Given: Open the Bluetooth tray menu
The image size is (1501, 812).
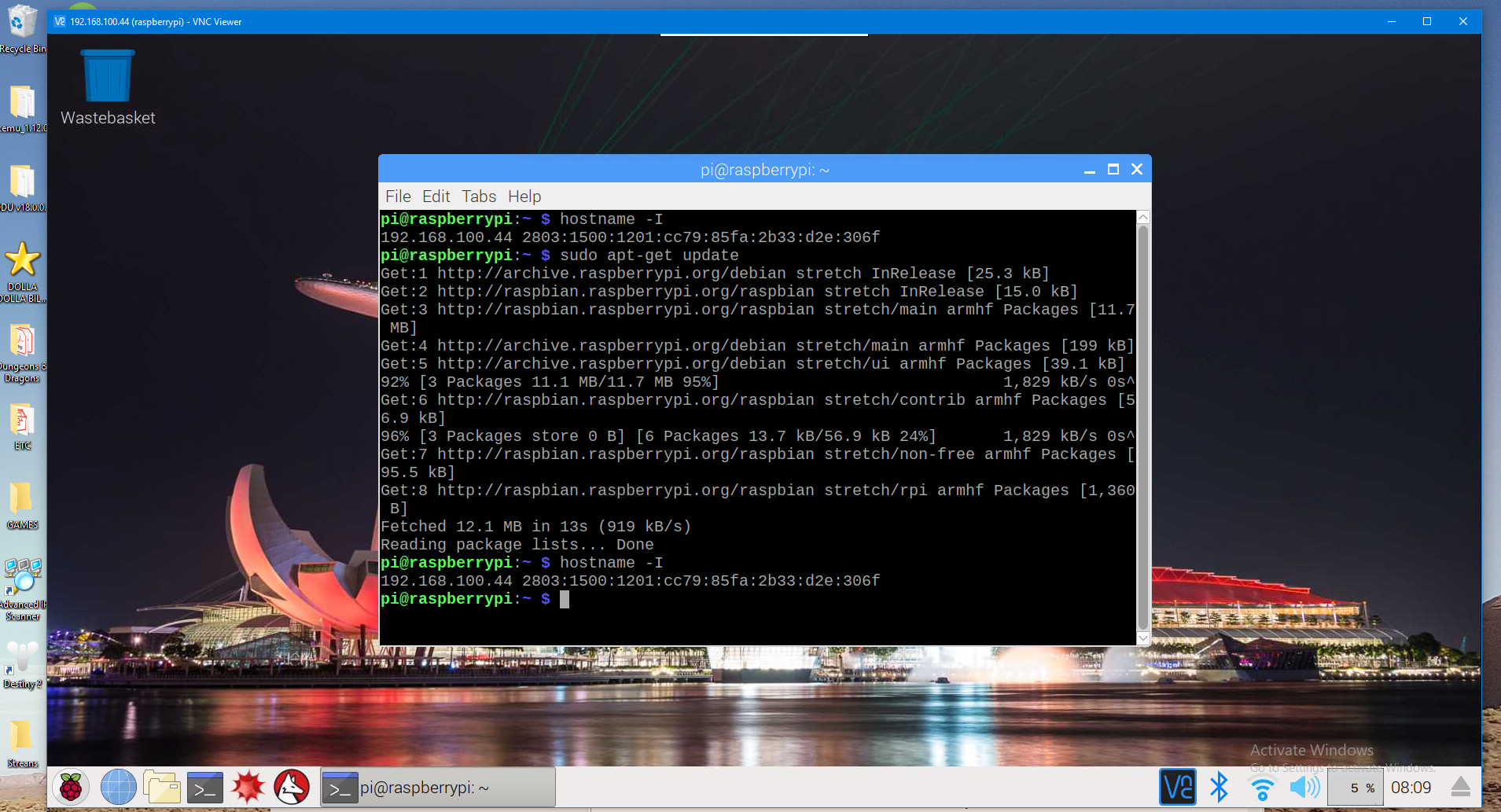Looking at the screenshot, I should [x=1219, y=787].
